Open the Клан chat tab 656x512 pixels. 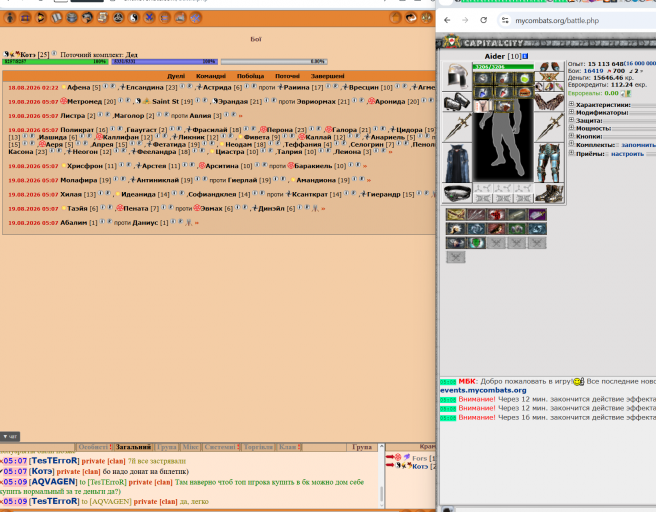(289, 447)
